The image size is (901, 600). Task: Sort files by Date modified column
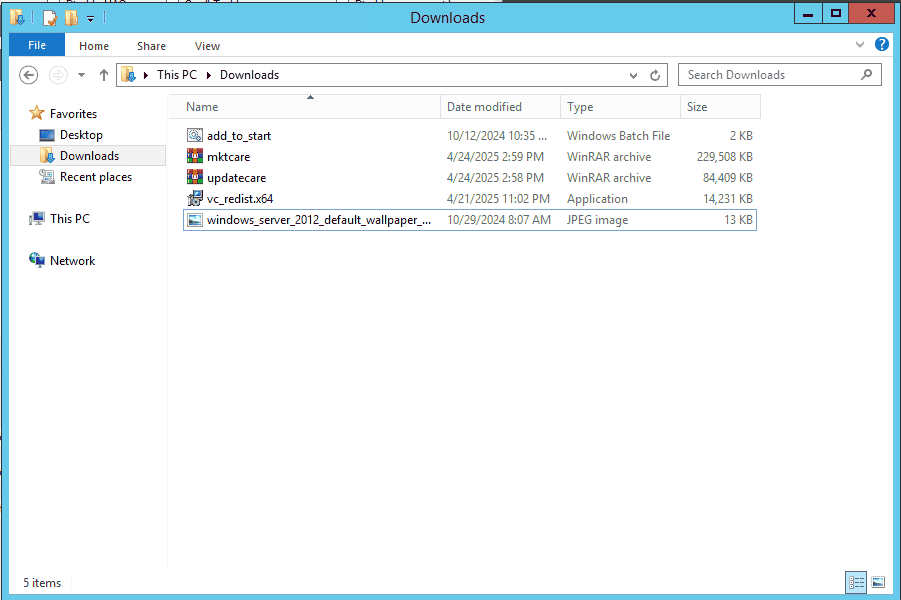click(500, 107)
